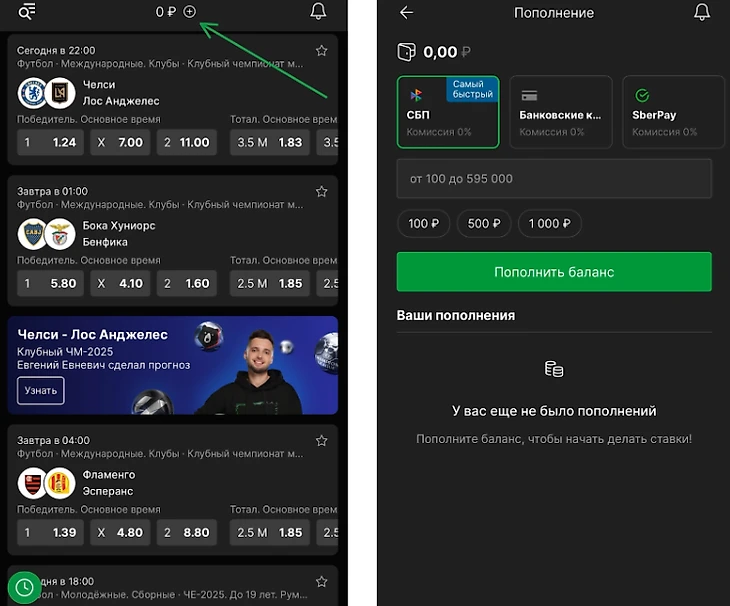Click the deposit amount input field
The height and width of the screenshot is (606, 730).
pos(554,179)
